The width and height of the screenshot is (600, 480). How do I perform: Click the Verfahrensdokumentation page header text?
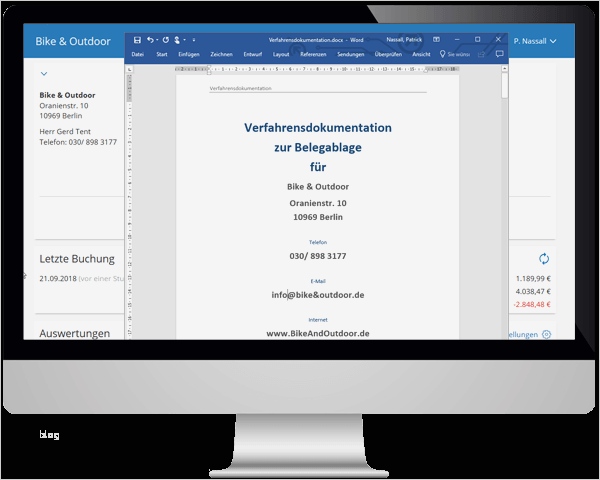(240, 88)
